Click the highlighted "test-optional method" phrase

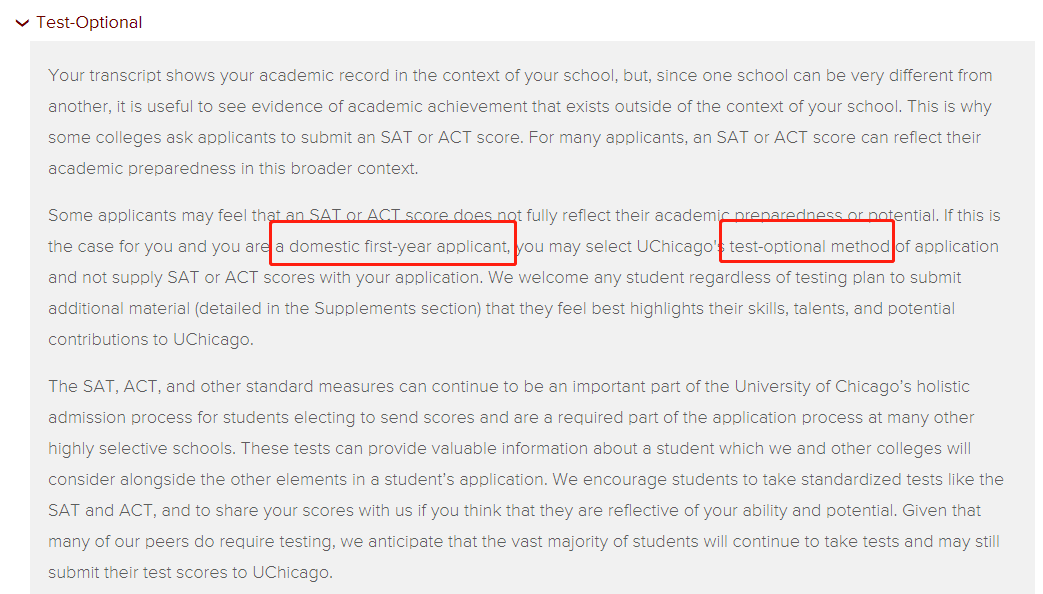coord(810,246)
